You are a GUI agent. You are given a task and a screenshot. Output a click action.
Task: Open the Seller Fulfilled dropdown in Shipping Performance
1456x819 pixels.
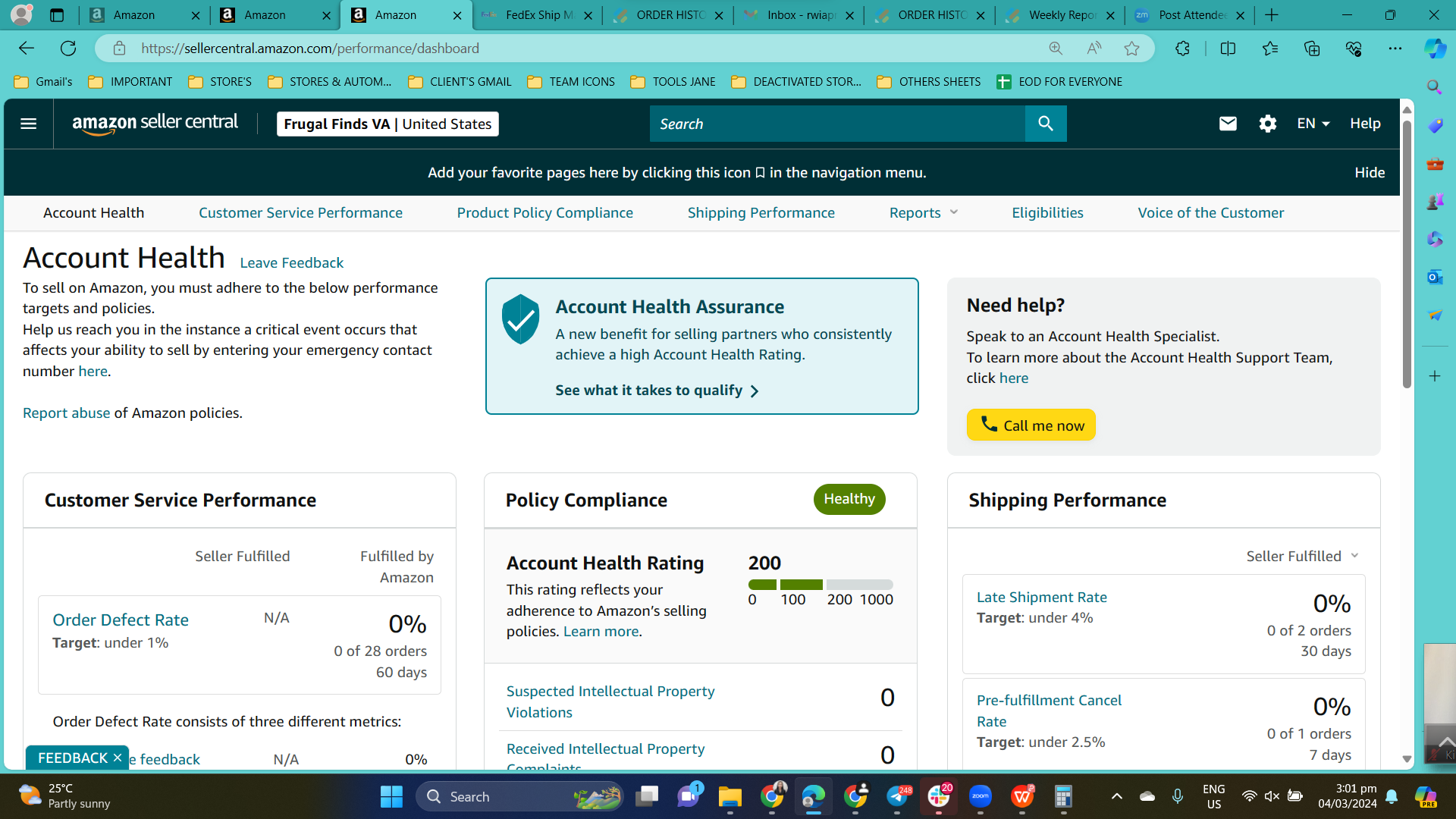coord(1302,557)
